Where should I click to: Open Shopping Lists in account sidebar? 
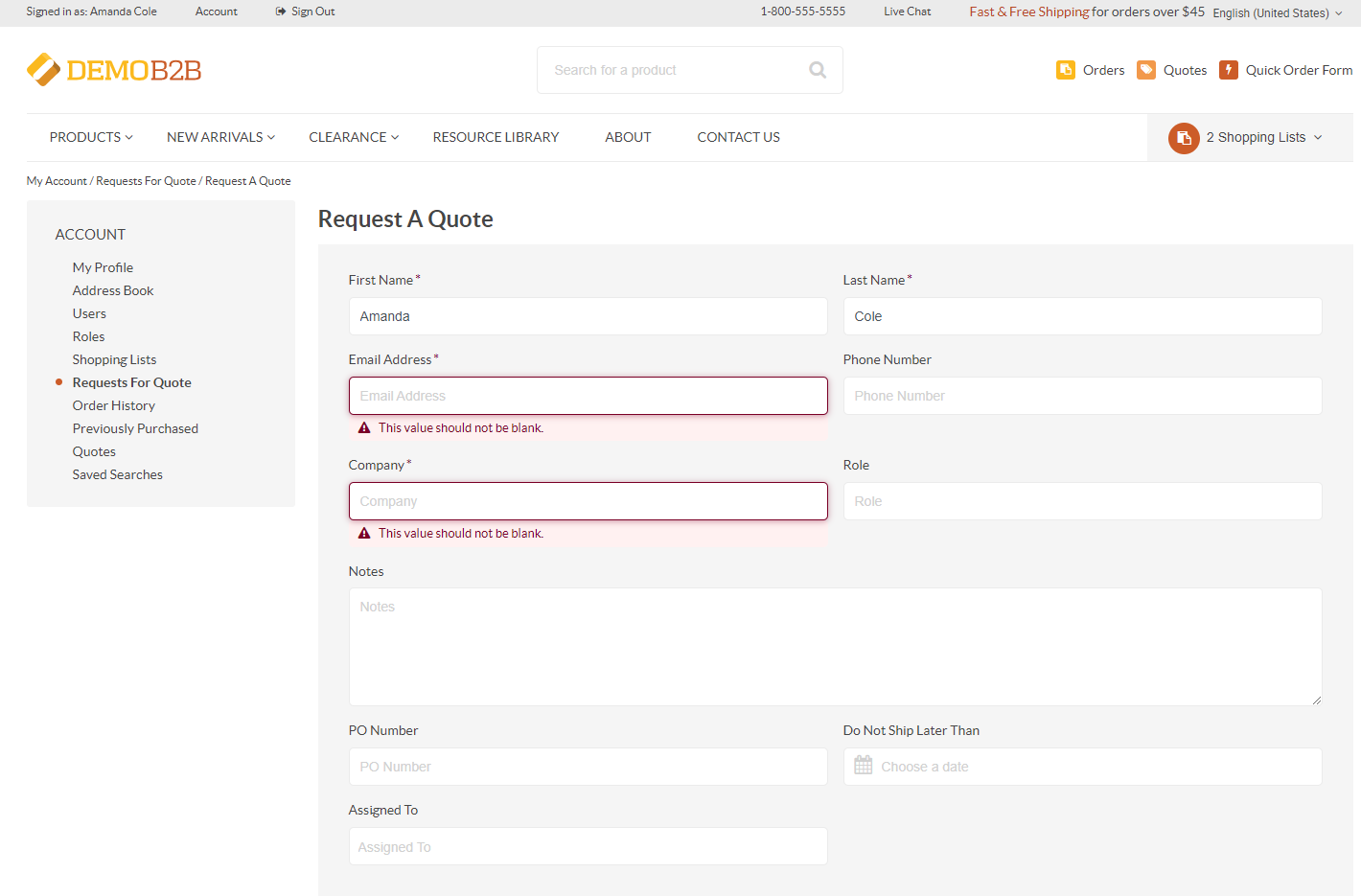[114, 359]
